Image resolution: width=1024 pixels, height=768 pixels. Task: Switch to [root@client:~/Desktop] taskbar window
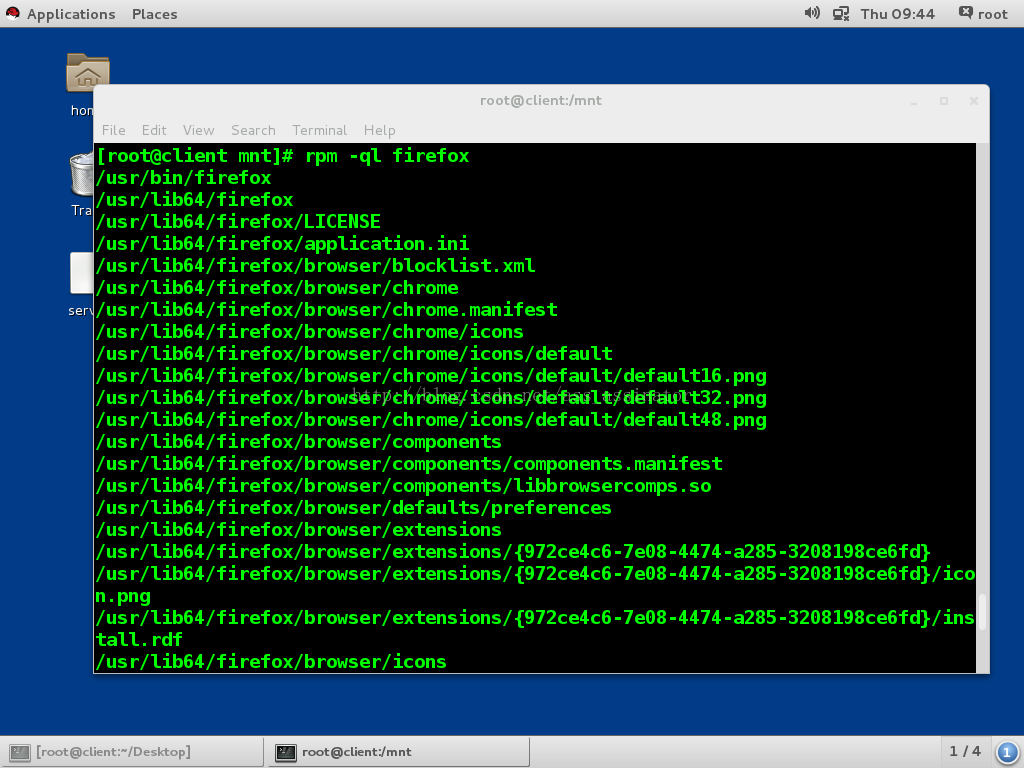click(131, 752)
